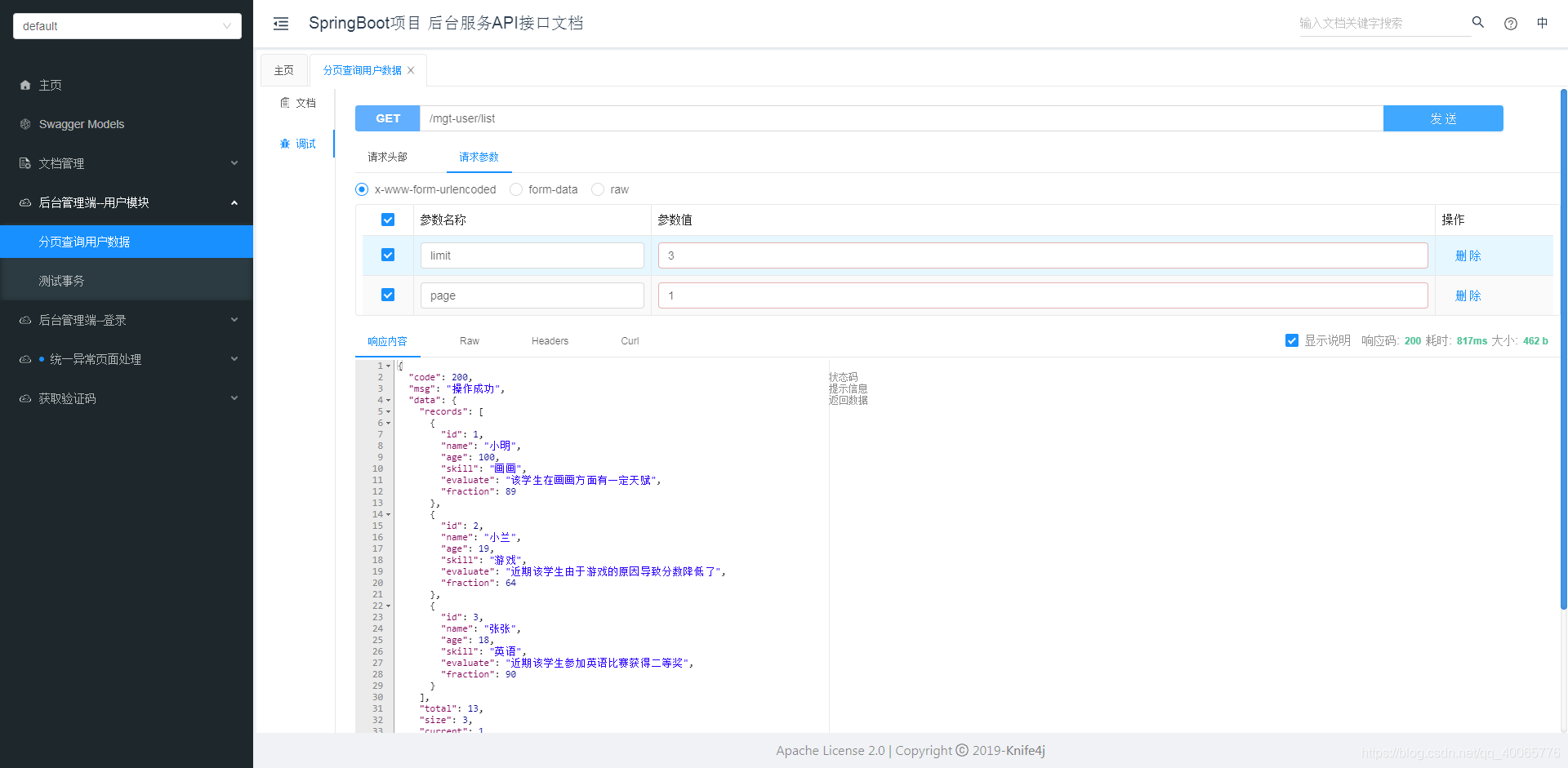
Task: Open the Curl tab in response area
Action: [629, 341]
